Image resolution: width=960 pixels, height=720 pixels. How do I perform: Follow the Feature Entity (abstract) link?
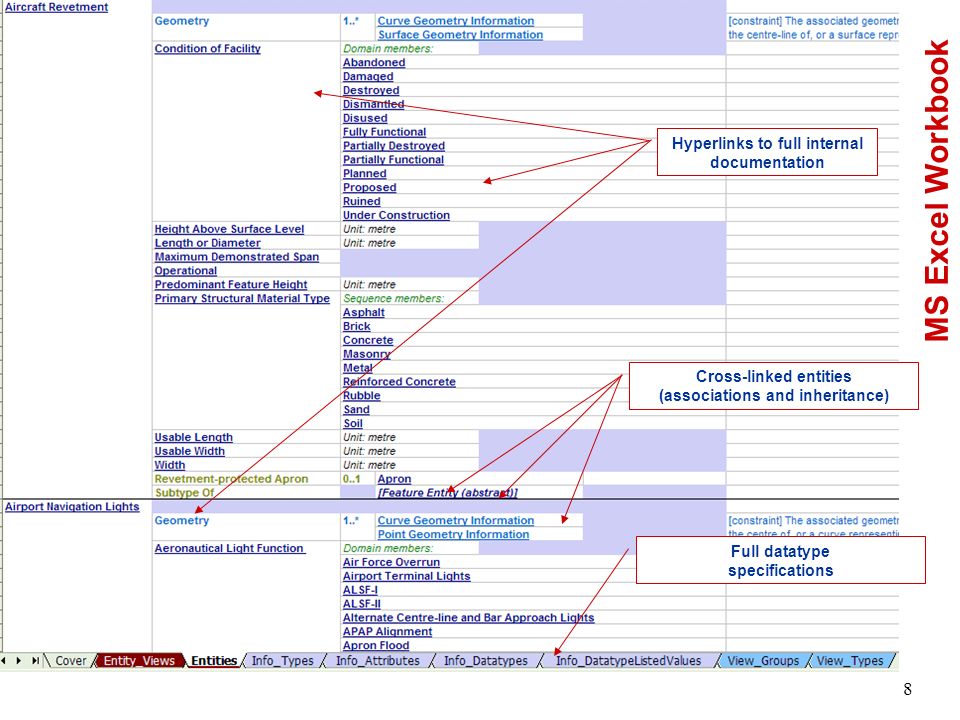[448, 493]
